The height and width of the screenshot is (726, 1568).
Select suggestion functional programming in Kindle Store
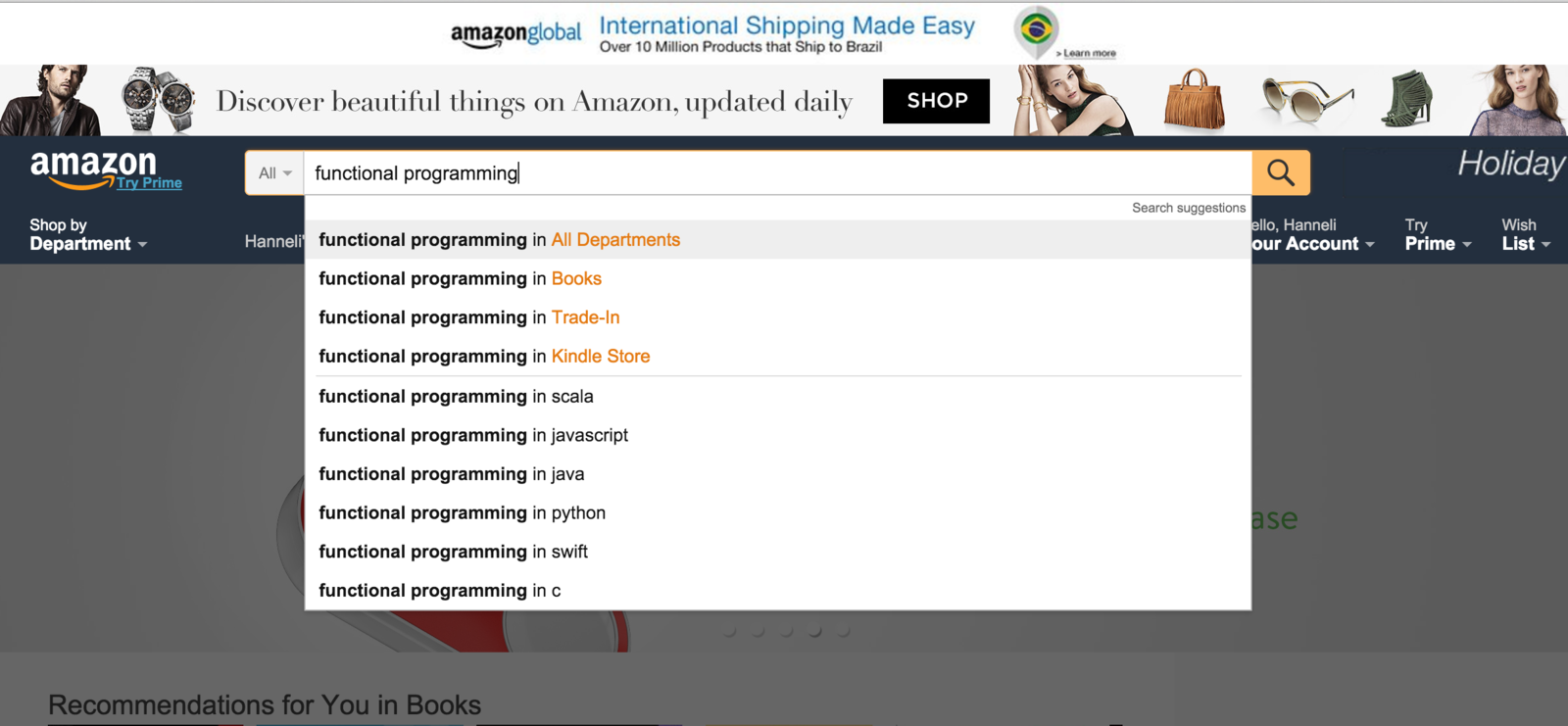point(778,357)
